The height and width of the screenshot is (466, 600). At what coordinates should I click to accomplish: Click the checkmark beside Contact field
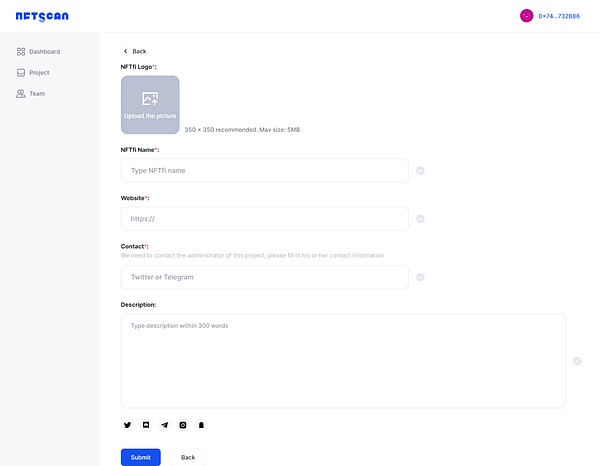pos(420,277)
